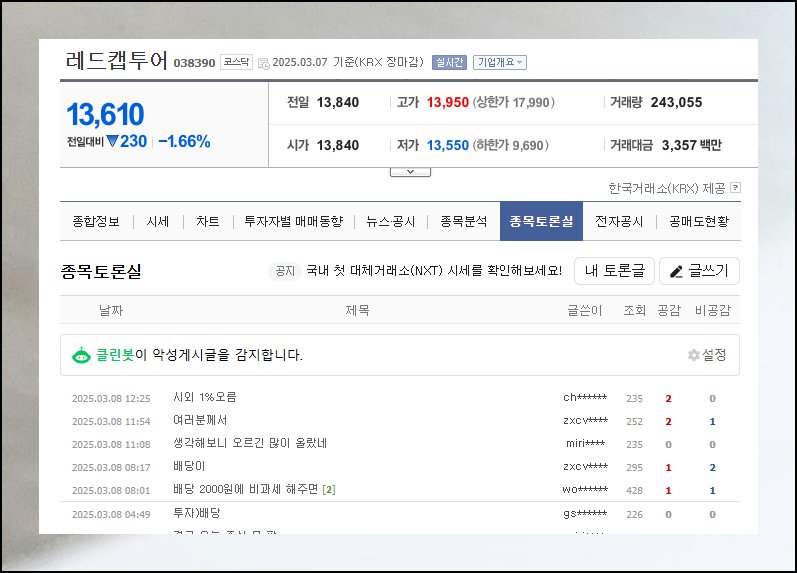Viewport: 797px width, 573px height.
Task: Click the 전일 value 13,840
Action: coord(338,103)
